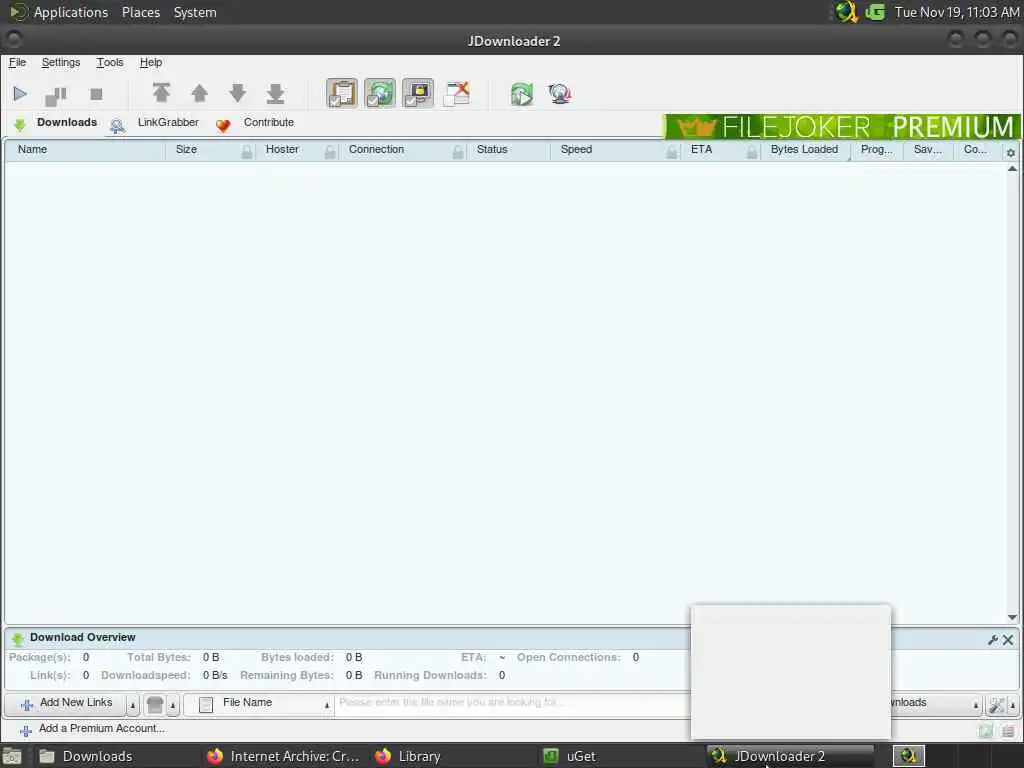
Task: Click the JDownloader tray icon in top panel
Action: (846, 12)
